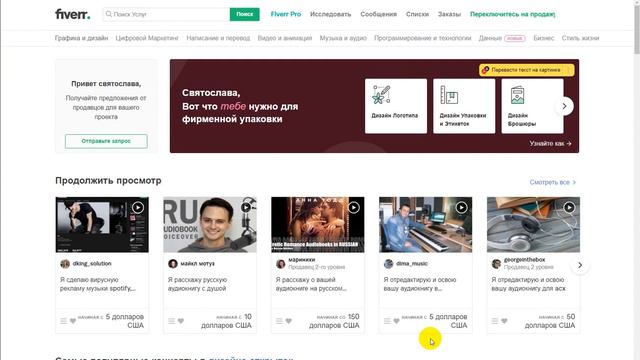Add dima_music gig to list icon
Viewport: 640px width, 360px height.
pyautogui.click(x=387, y=321)
